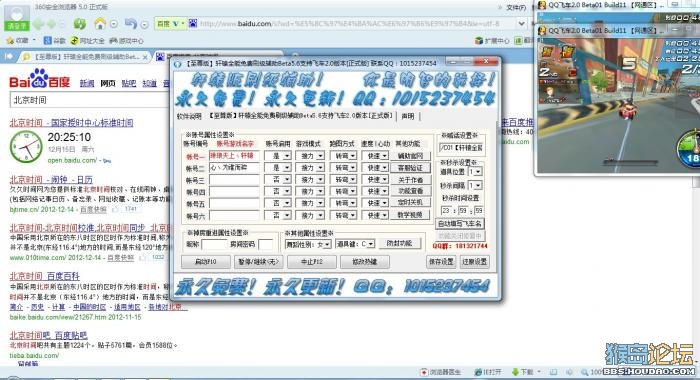The image size is (700, 380).
Task: Click the 教学视频 button
Action: 410,215
